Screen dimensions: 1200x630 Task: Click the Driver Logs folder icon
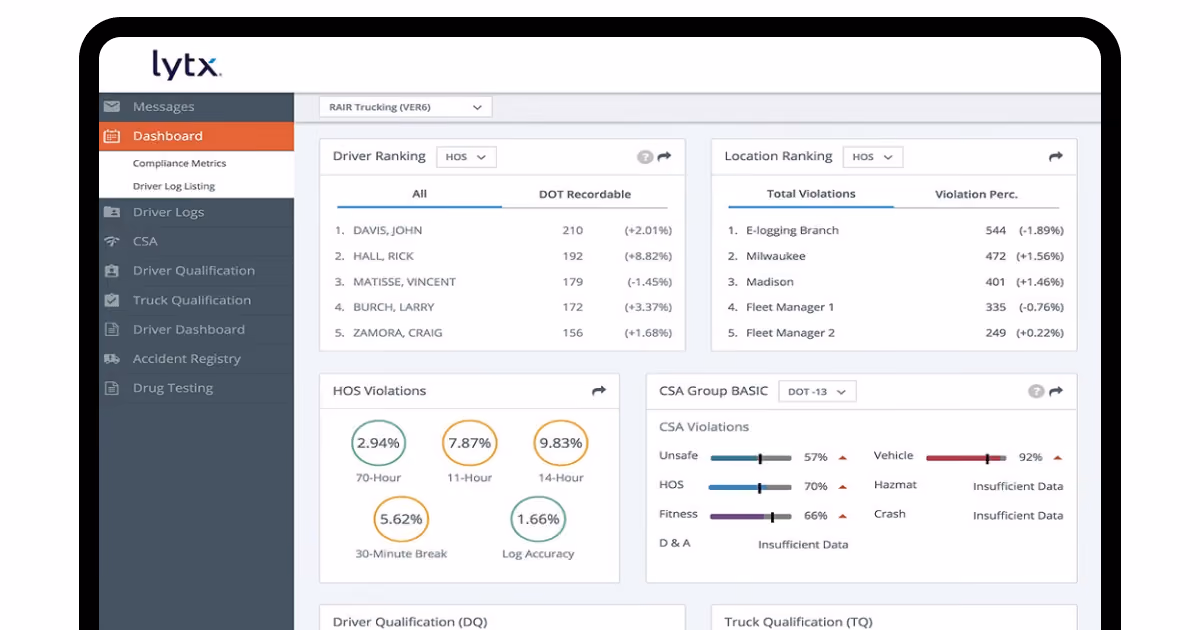click(x=112, y=212)
